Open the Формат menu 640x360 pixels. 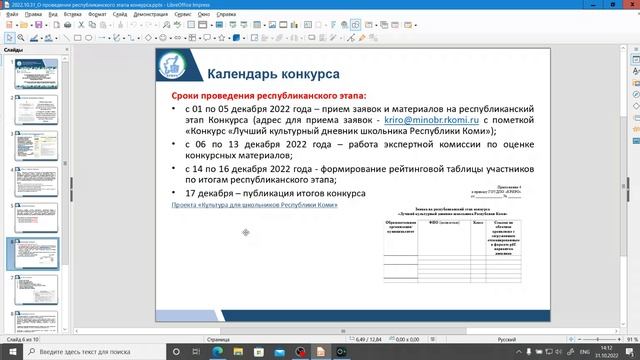[x=97, y=14]
